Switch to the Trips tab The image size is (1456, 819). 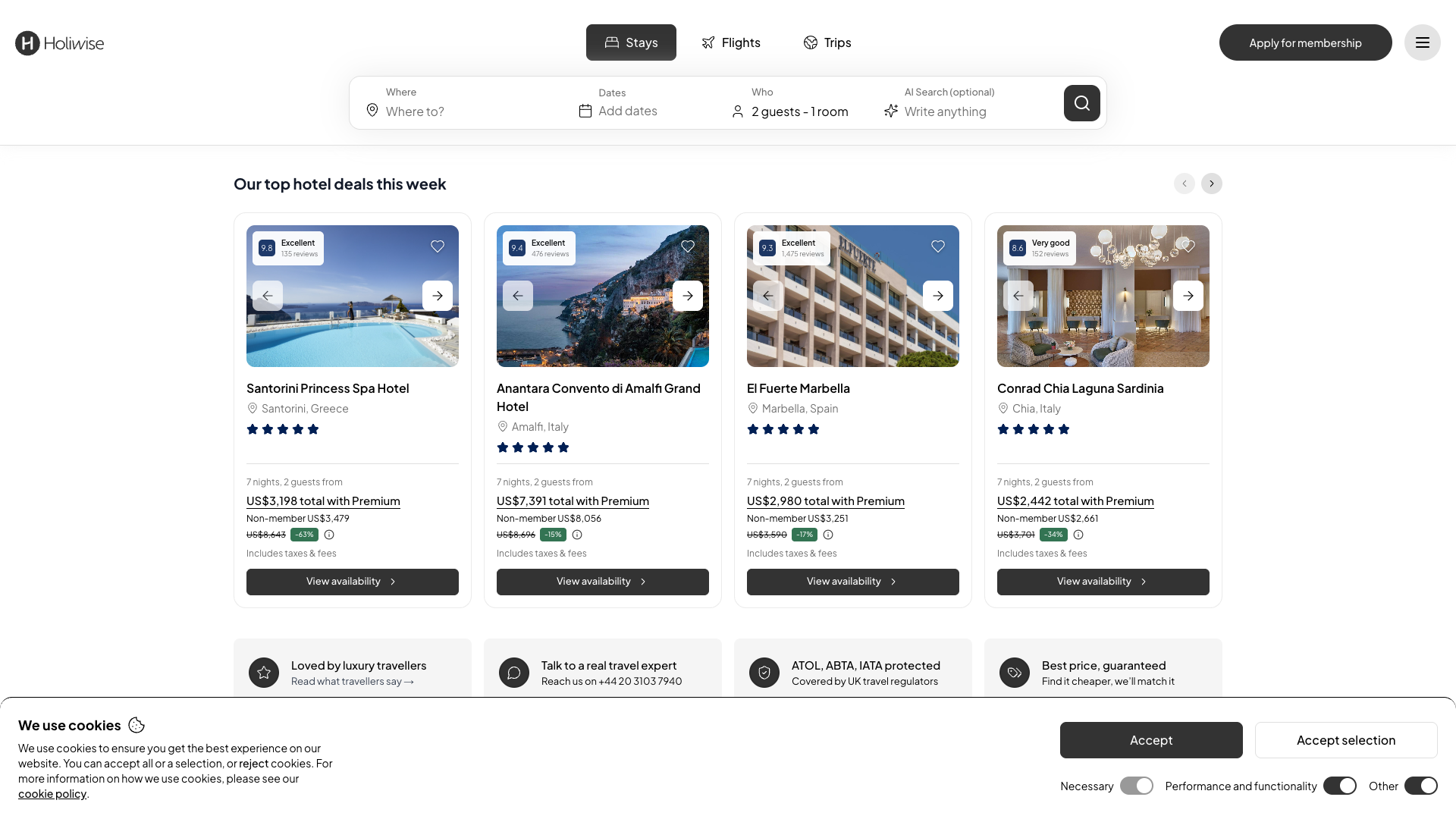[827, 42]
